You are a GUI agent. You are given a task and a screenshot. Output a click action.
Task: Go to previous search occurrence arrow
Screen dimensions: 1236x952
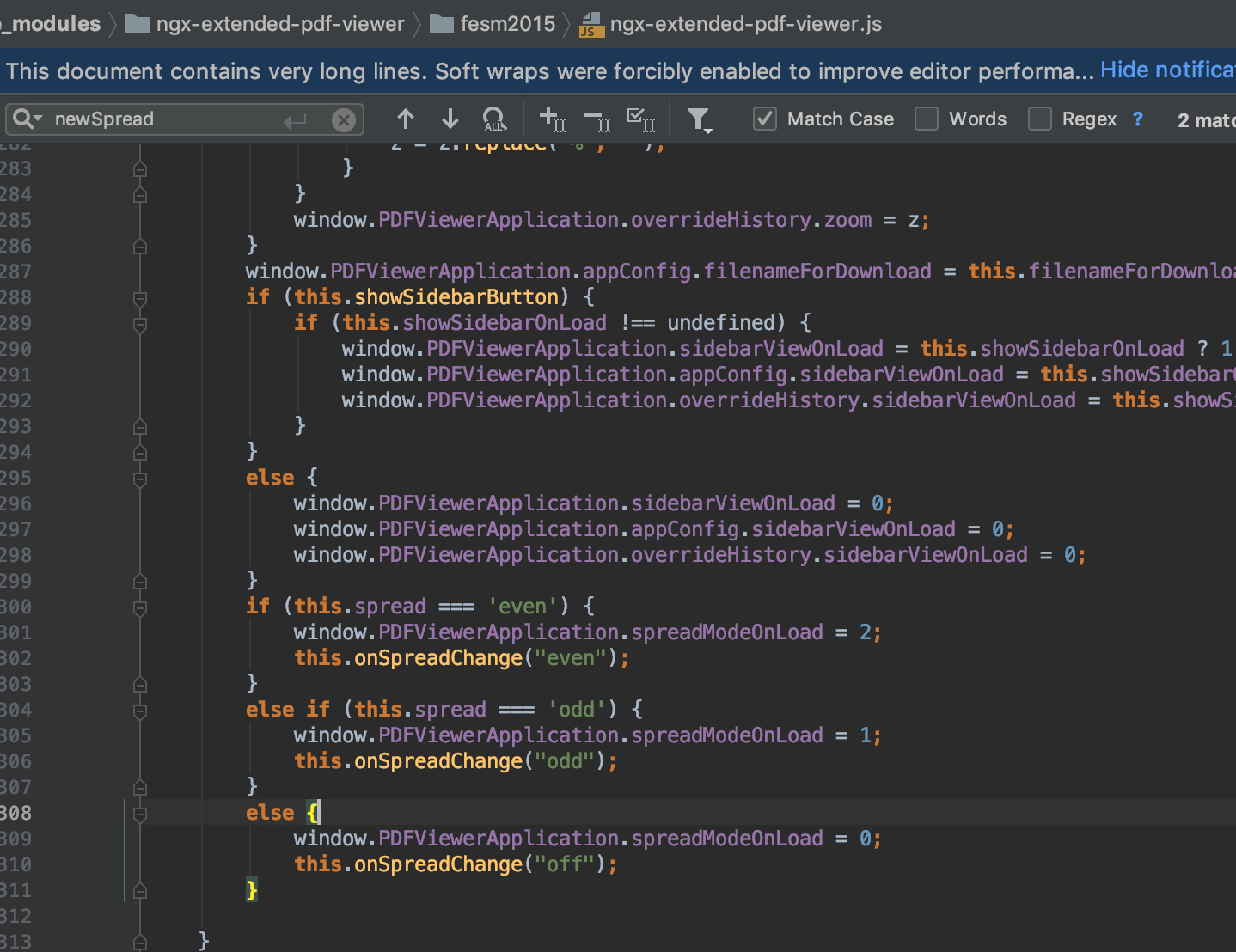[406, 119]
